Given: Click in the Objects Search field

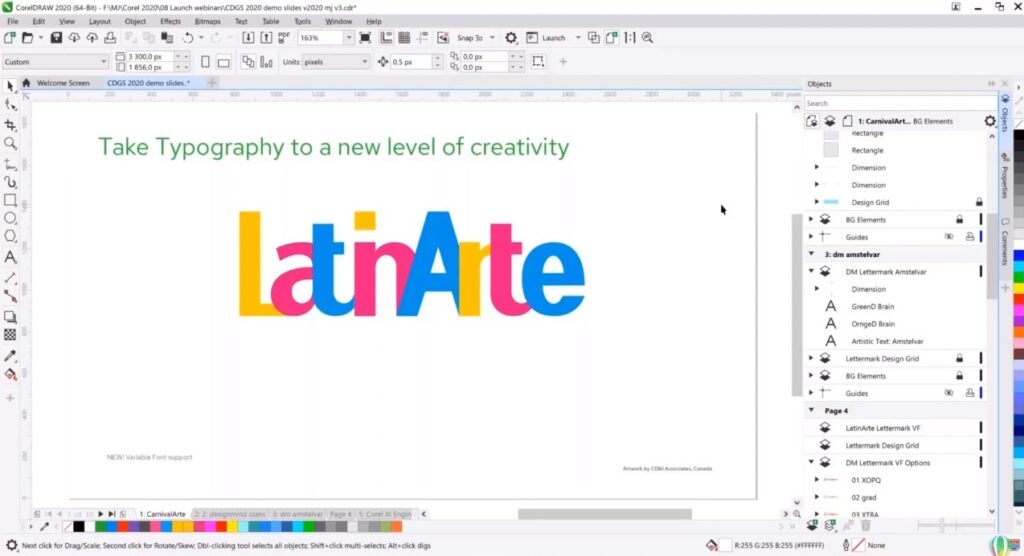Looking at the screenshot, I should [900, 103].
